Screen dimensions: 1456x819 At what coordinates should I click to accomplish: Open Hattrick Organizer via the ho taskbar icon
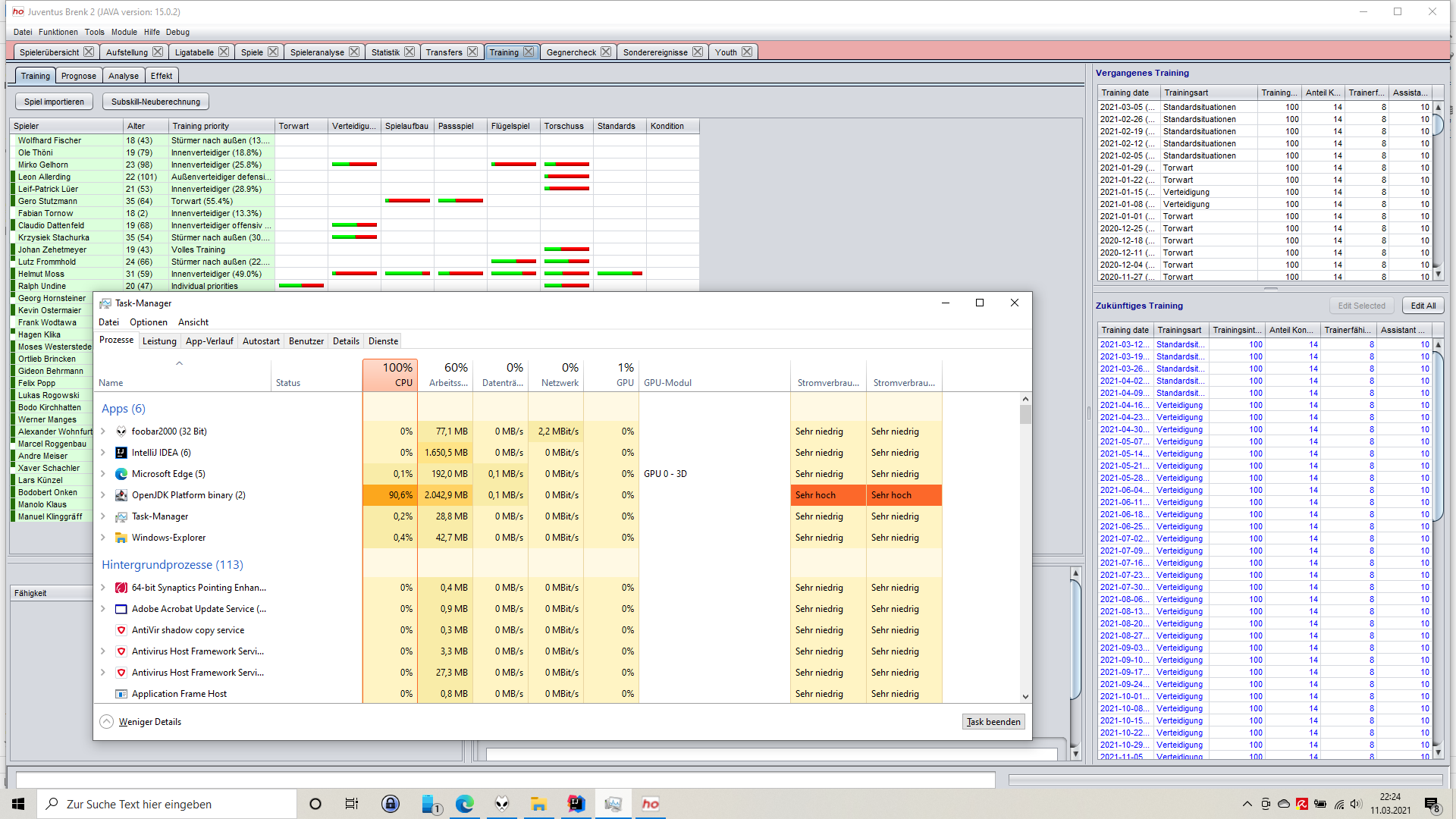pos(650,804)
